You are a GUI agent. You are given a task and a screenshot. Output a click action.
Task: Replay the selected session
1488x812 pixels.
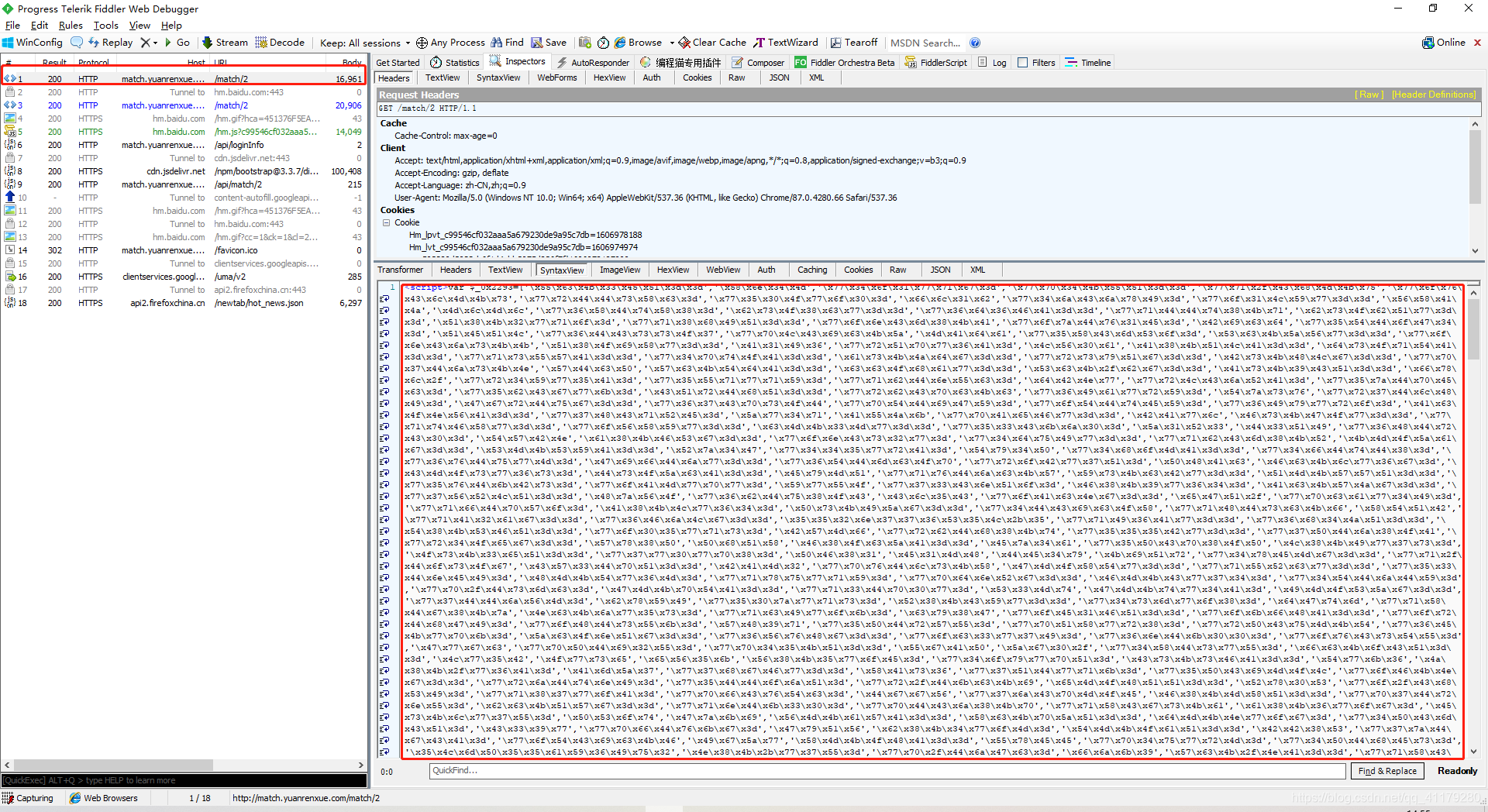click(x=110, y=43)
